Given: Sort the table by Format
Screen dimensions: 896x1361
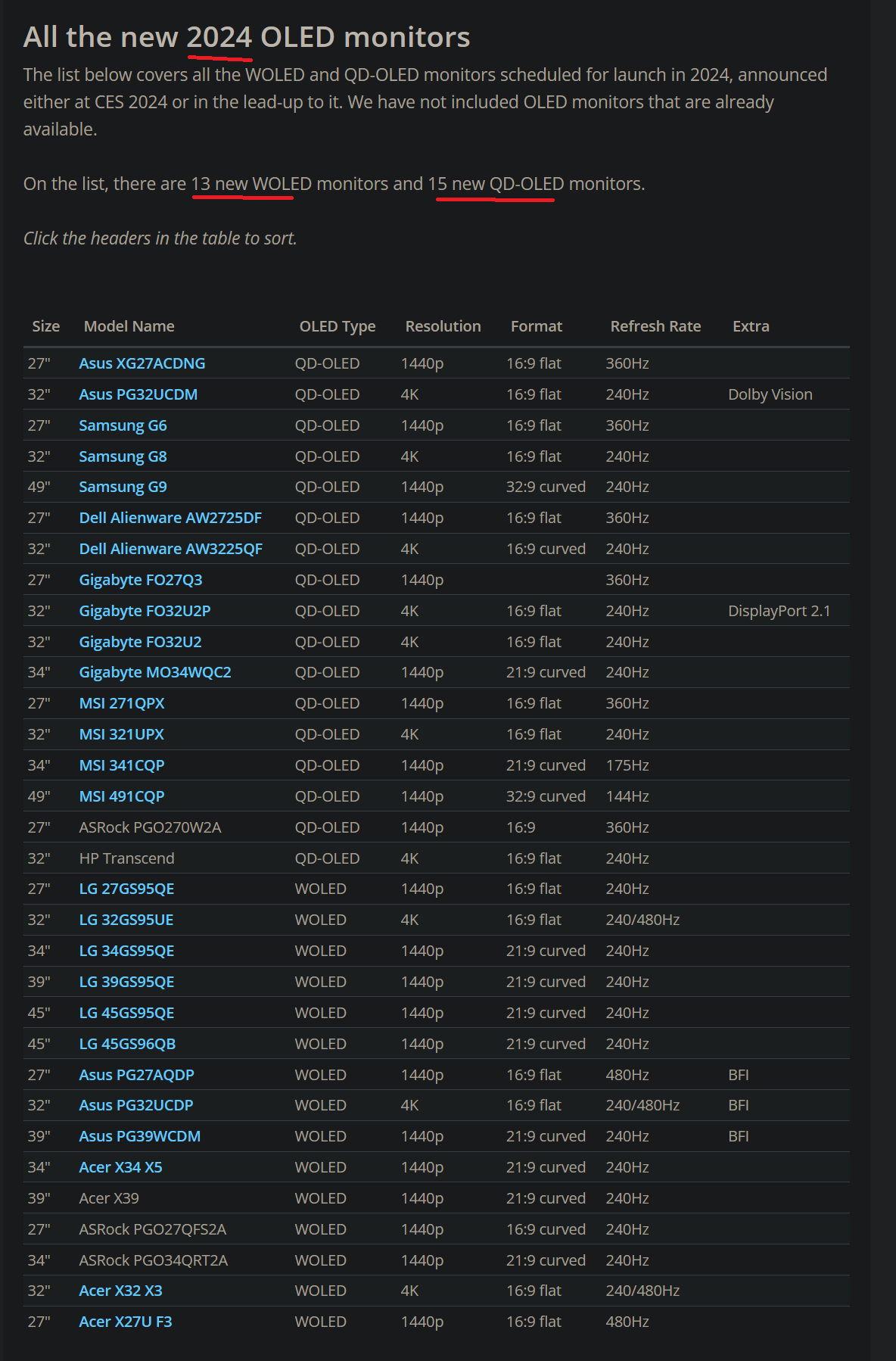Looking at the screenshot, I should click(x=536, y=326).
